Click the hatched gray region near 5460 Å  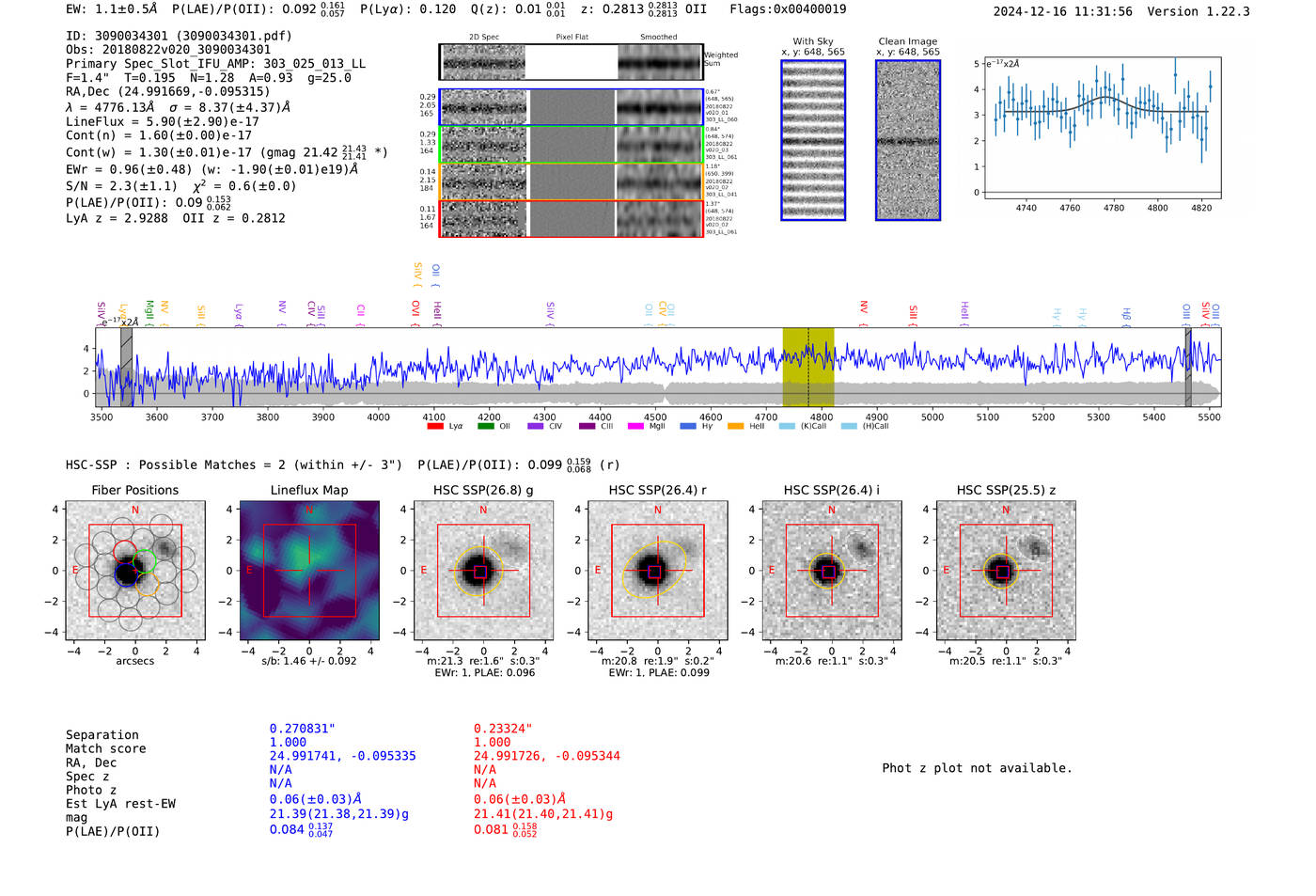1188,367
